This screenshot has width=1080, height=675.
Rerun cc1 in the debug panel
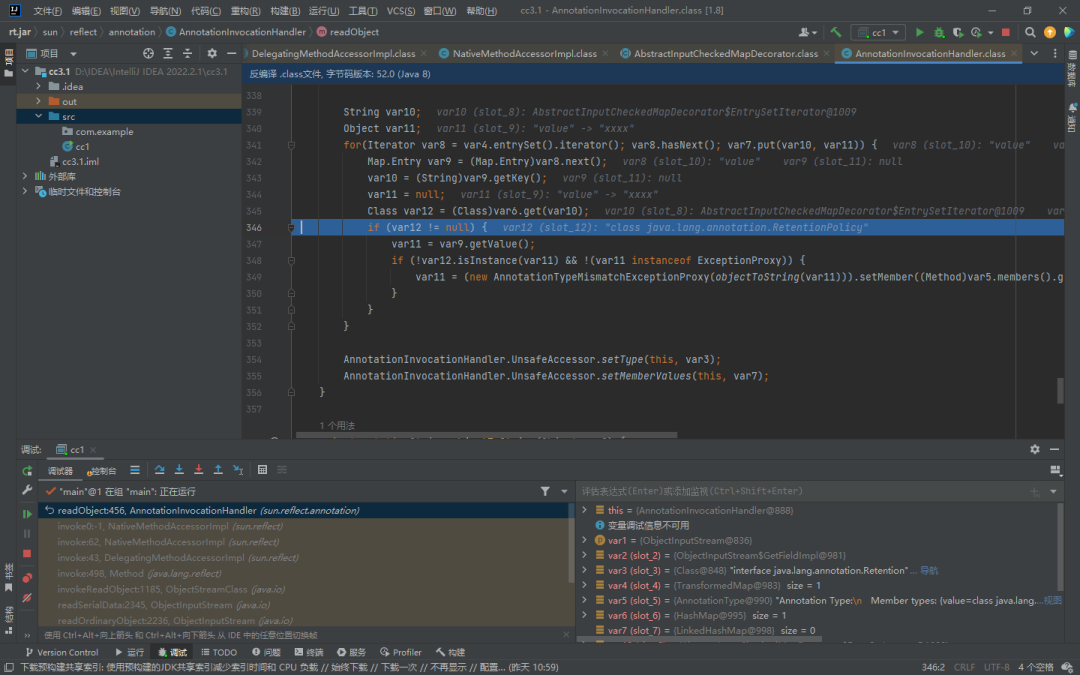(27, 470)
